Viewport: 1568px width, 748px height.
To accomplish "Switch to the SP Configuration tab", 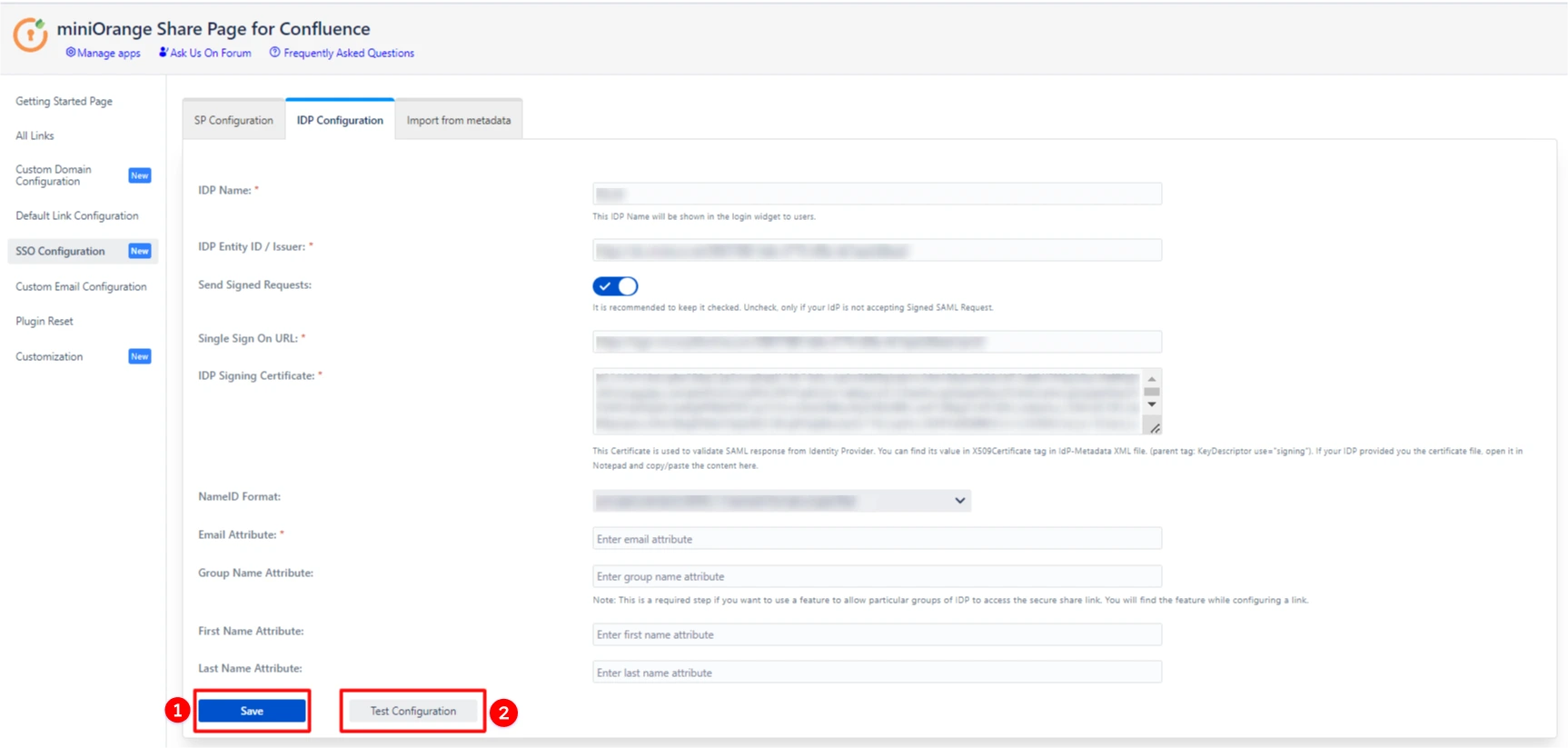I will 233,120.
